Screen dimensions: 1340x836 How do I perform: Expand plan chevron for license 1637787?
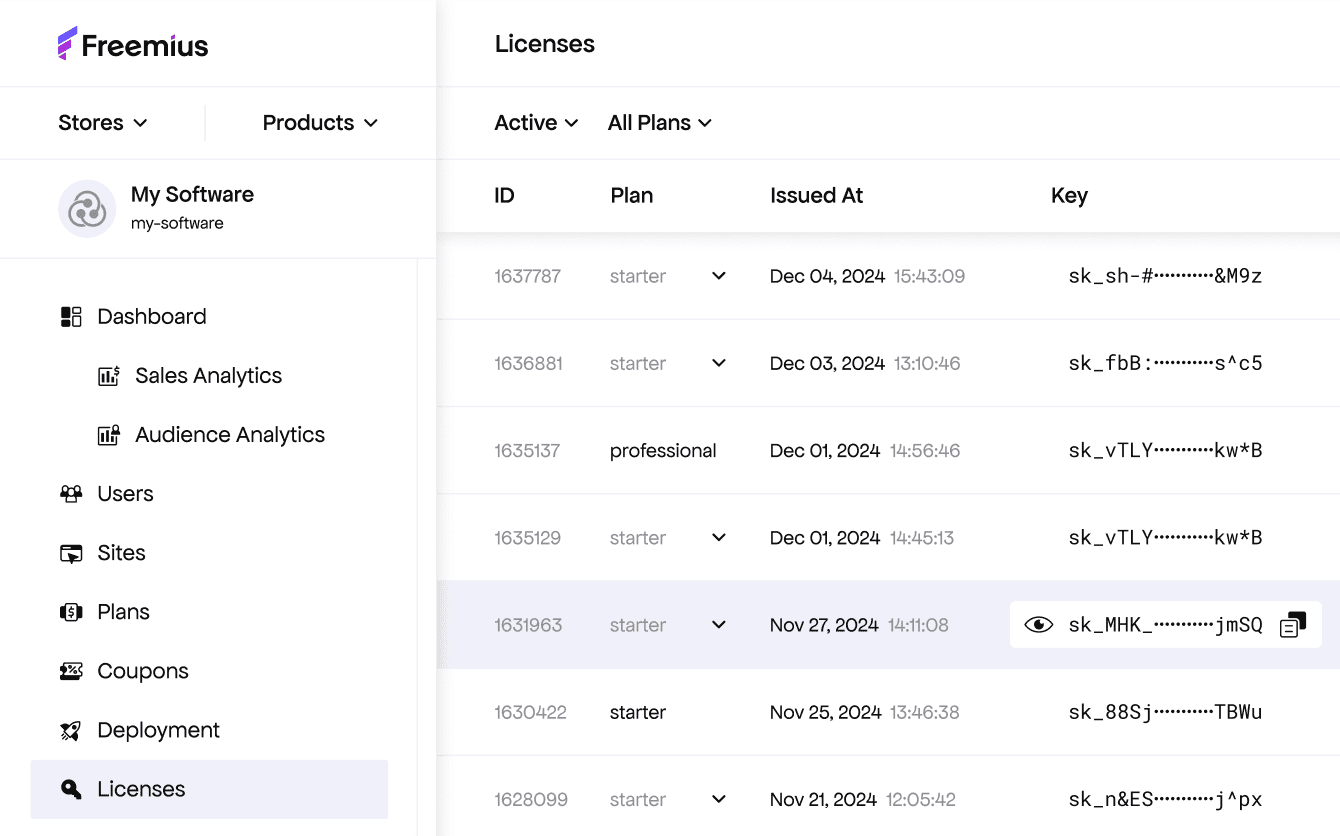(719, 276)
